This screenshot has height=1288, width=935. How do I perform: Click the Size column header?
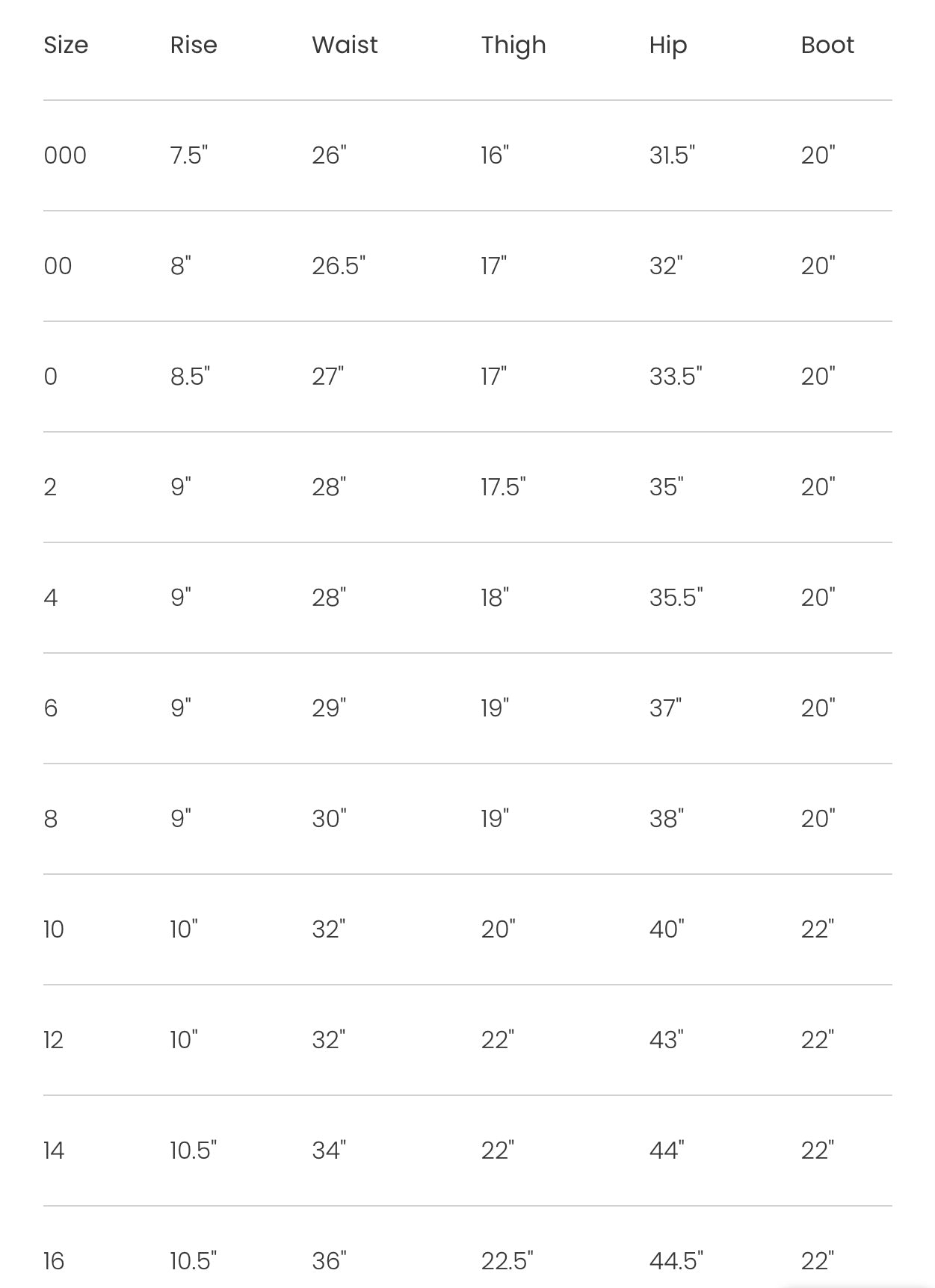66,46
